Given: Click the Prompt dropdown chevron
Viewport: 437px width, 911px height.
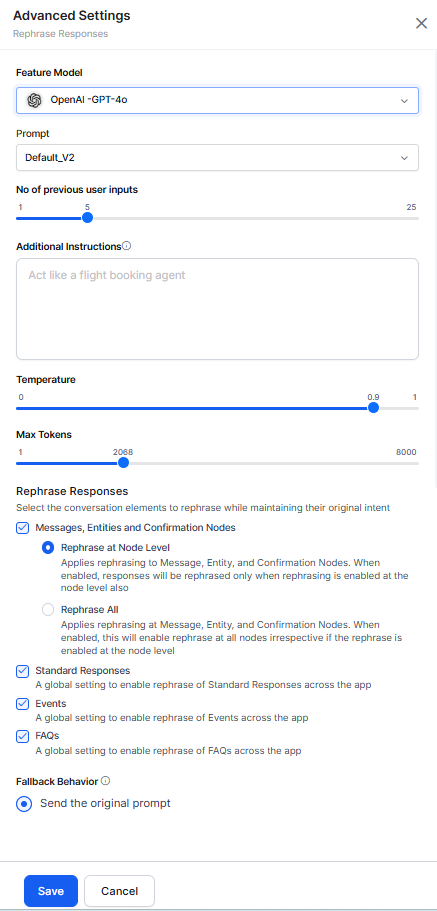Looking at the screenshot, I should click(x=404, y=158).
